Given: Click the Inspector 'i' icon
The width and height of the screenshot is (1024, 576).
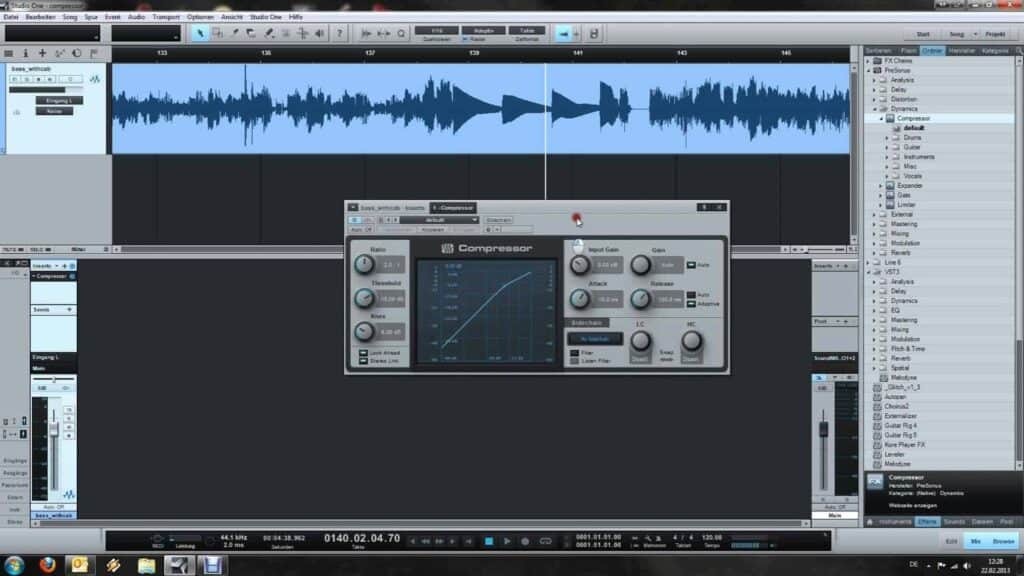Looking at the screenshot, I should 25,53.
